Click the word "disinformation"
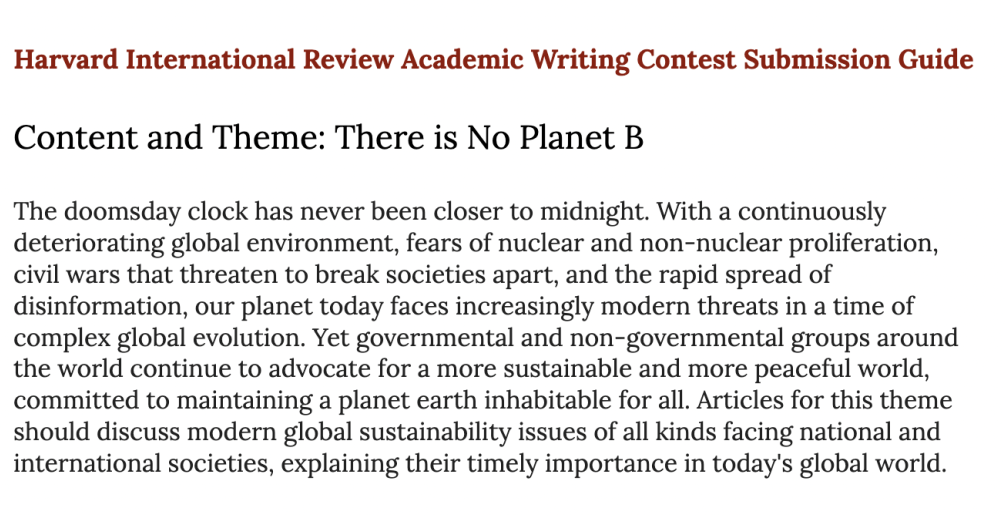 99,306
